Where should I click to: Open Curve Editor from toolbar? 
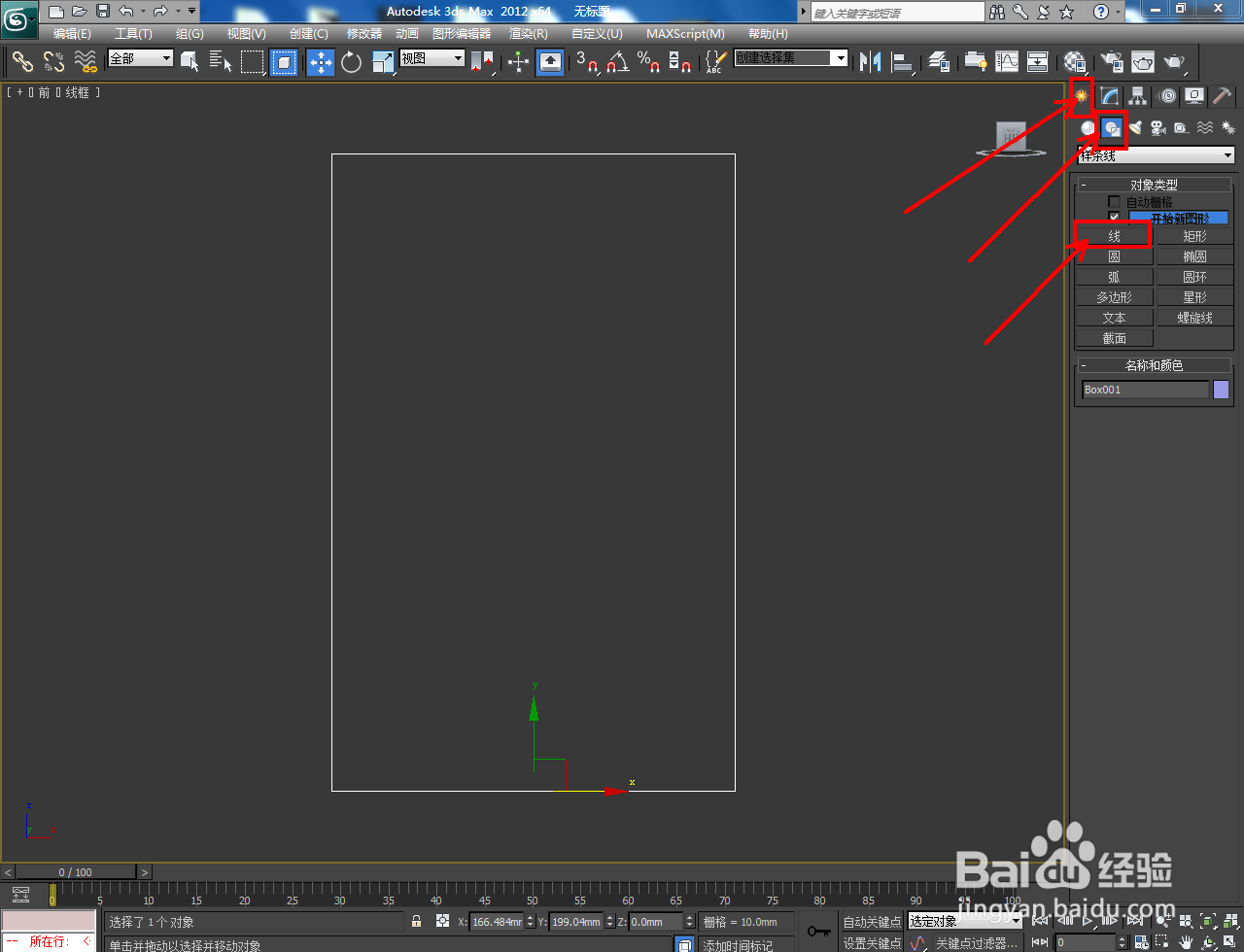point(1007,62)
